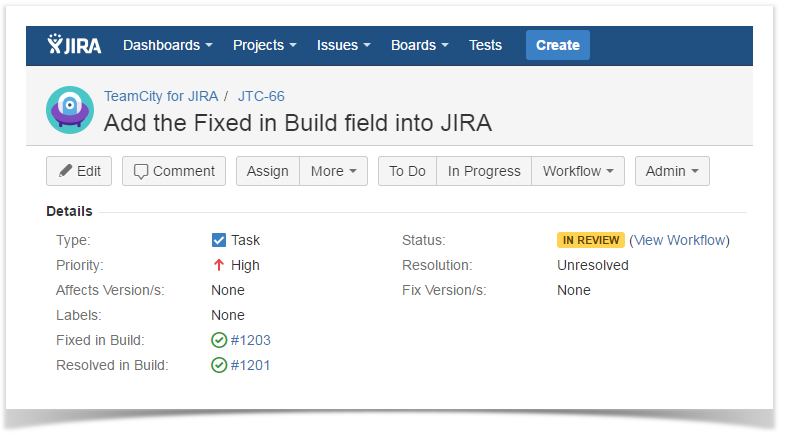Open the View Workflow link

[679, 240]
